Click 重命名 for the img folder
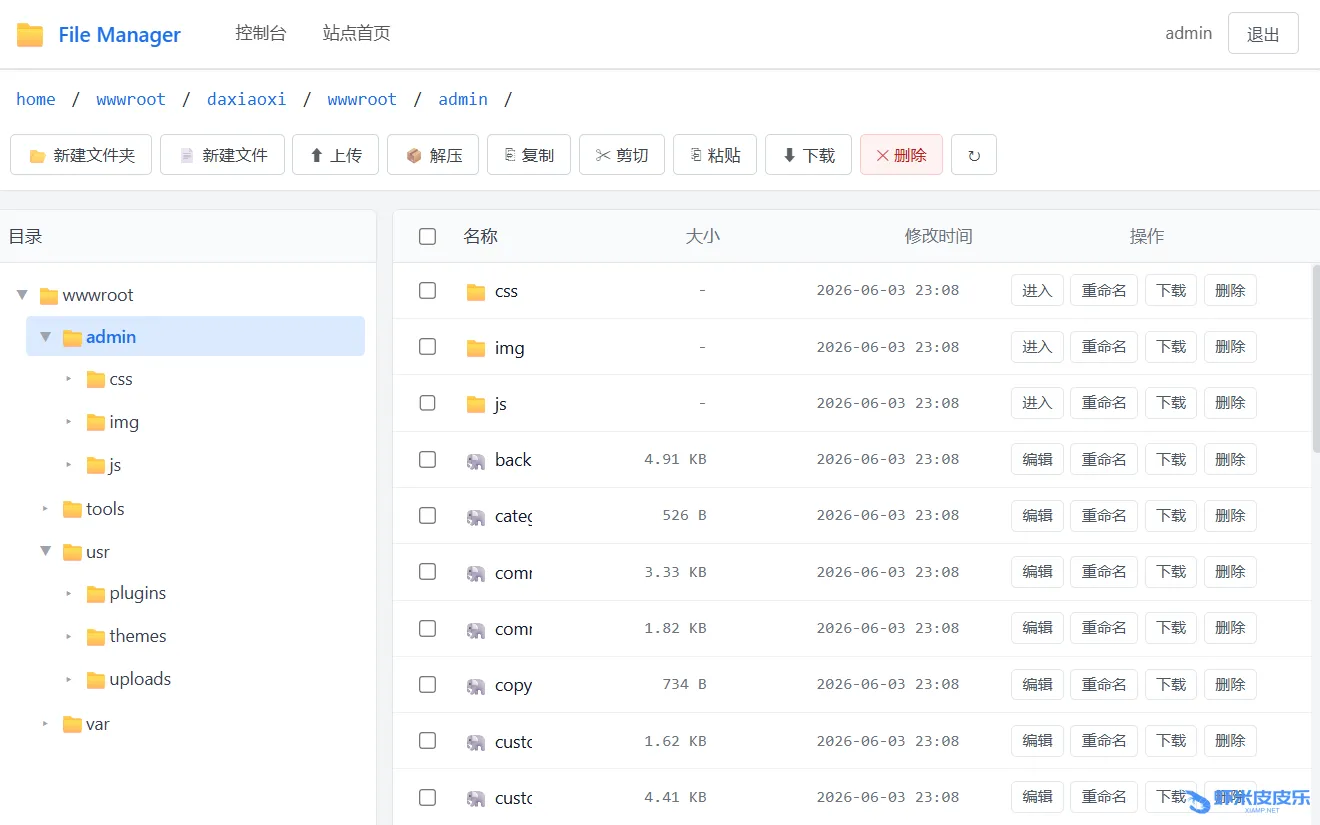This screenshot has width=1320, height=825. pyautogui.click(x=1104, y=346)
